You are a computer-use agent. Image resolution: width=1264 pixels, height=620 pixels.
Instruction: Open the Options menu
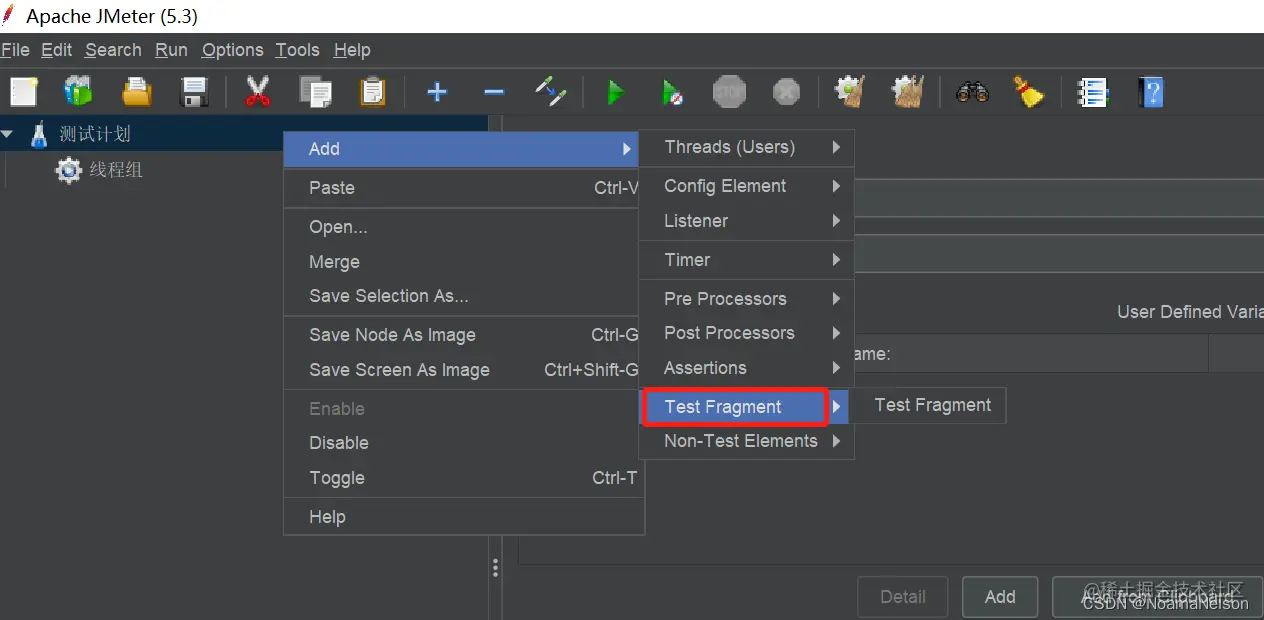(232, 50)
